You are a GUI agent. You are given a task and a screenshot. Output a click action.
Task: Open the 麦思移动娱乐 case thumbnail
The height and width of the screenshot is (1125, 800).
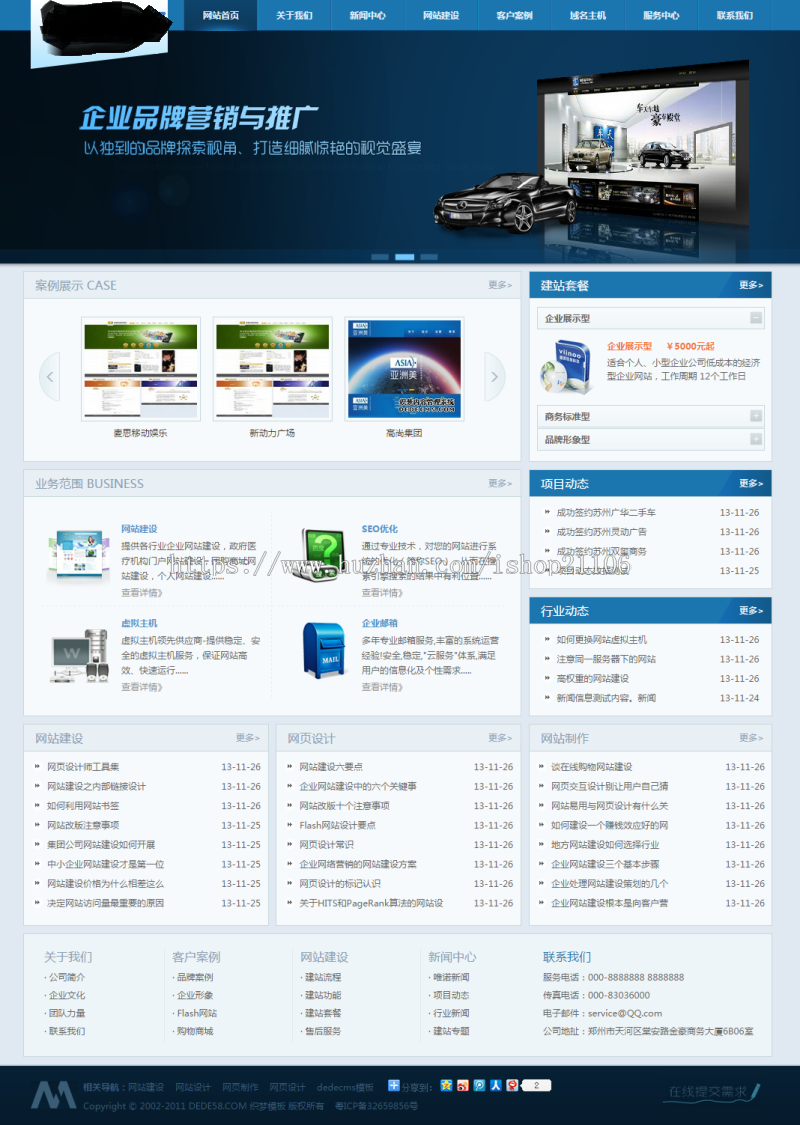(x=141, y=369)
